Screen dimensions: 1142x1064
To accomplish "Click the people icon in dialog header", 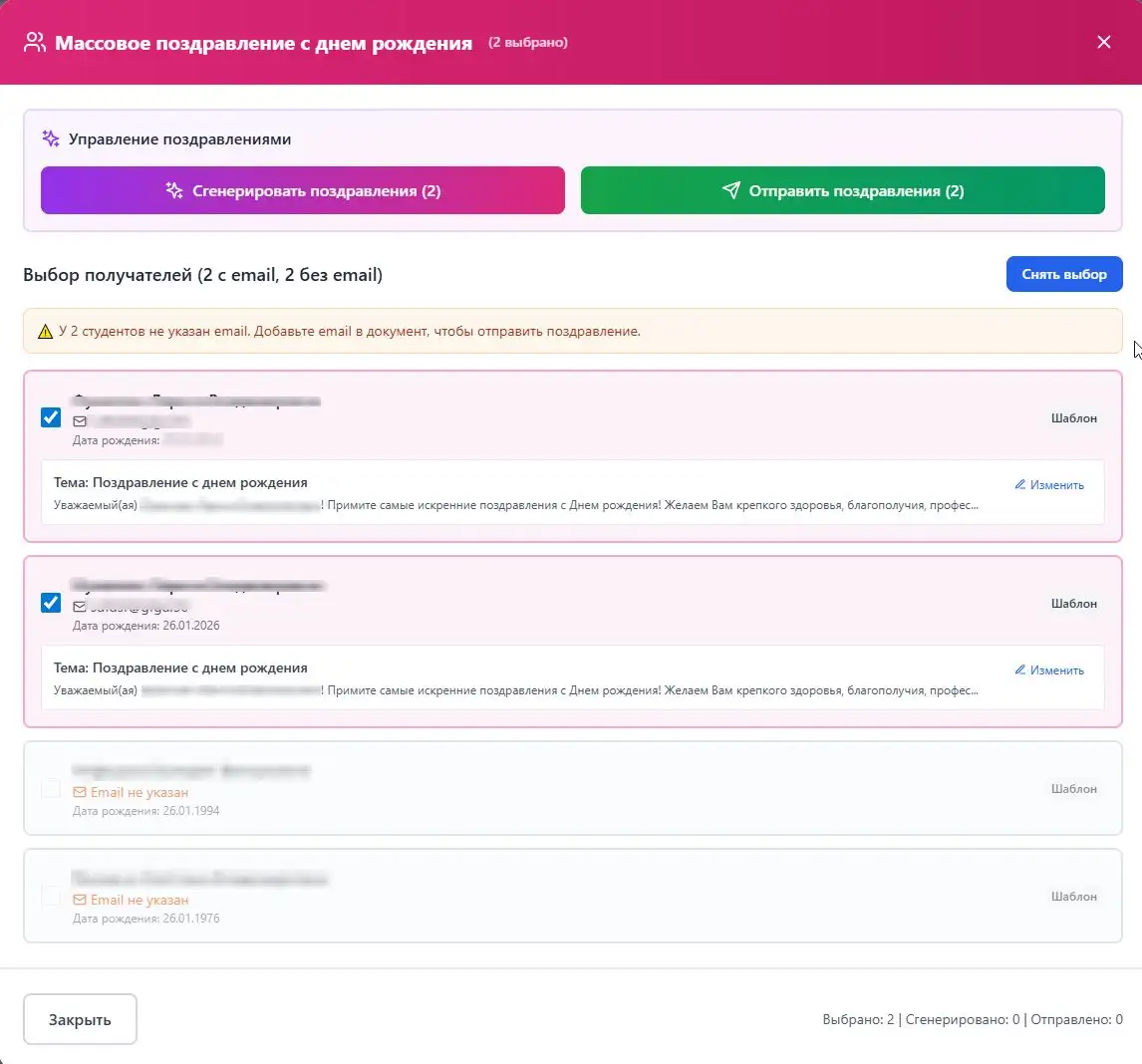I will [x=34, y=42].
